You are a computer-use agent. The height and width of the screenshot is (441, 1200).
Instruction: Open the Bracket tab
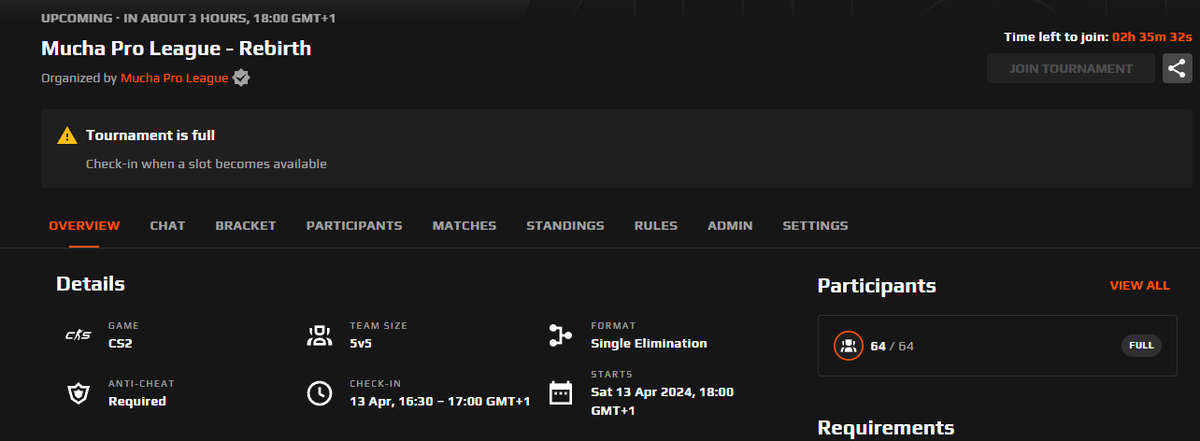[245, 226]
